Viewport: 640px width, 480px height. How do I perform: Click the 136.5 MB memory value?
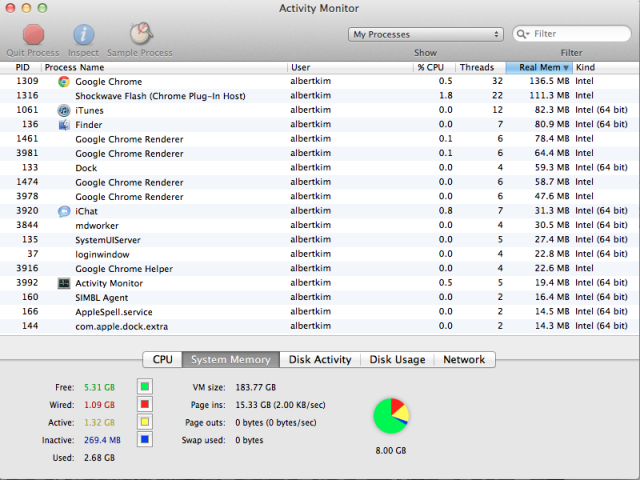(x=549, y=81)
